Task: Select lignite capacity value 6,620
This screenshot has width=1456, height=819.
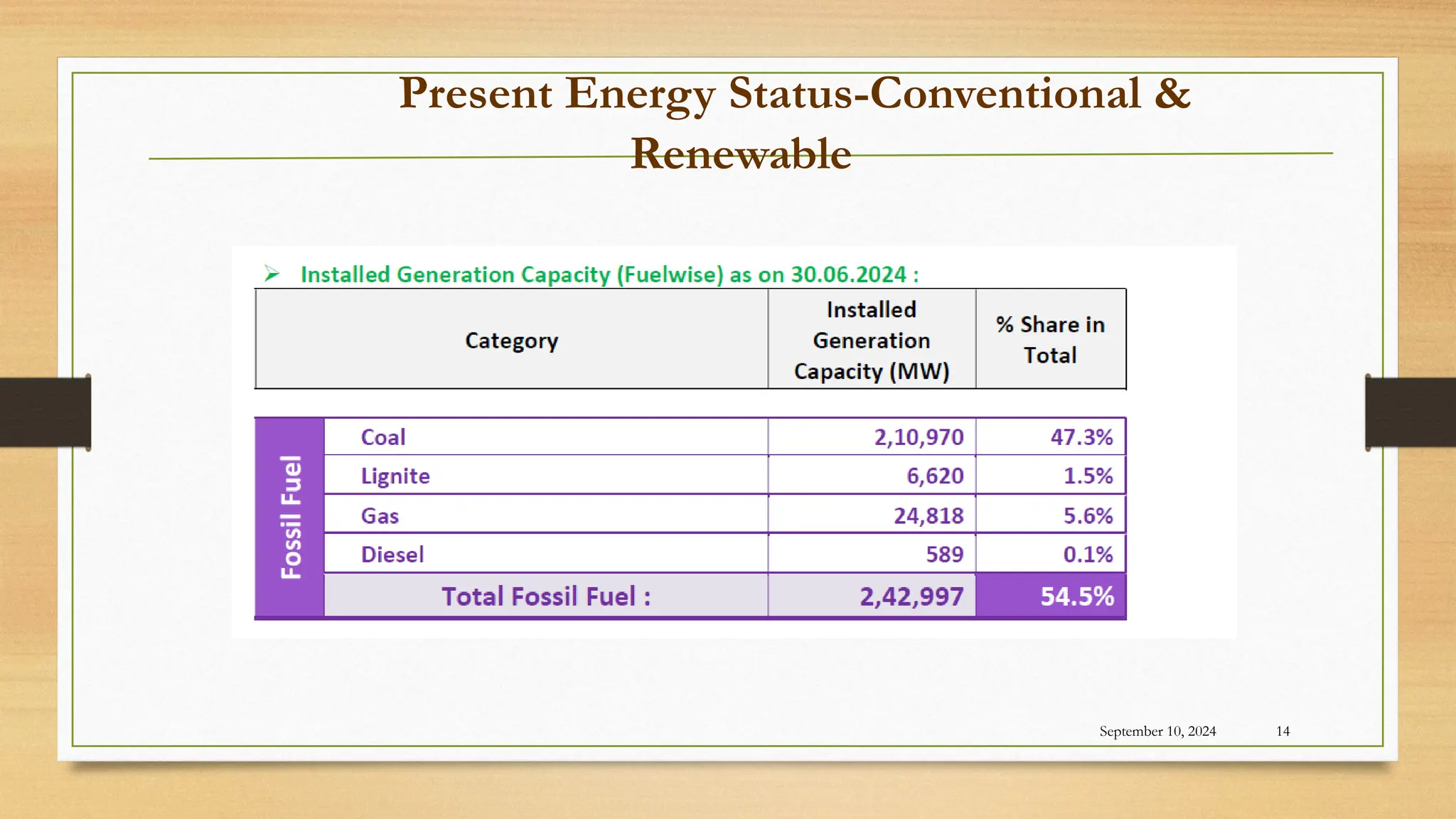Action: [x=934, y=476]
